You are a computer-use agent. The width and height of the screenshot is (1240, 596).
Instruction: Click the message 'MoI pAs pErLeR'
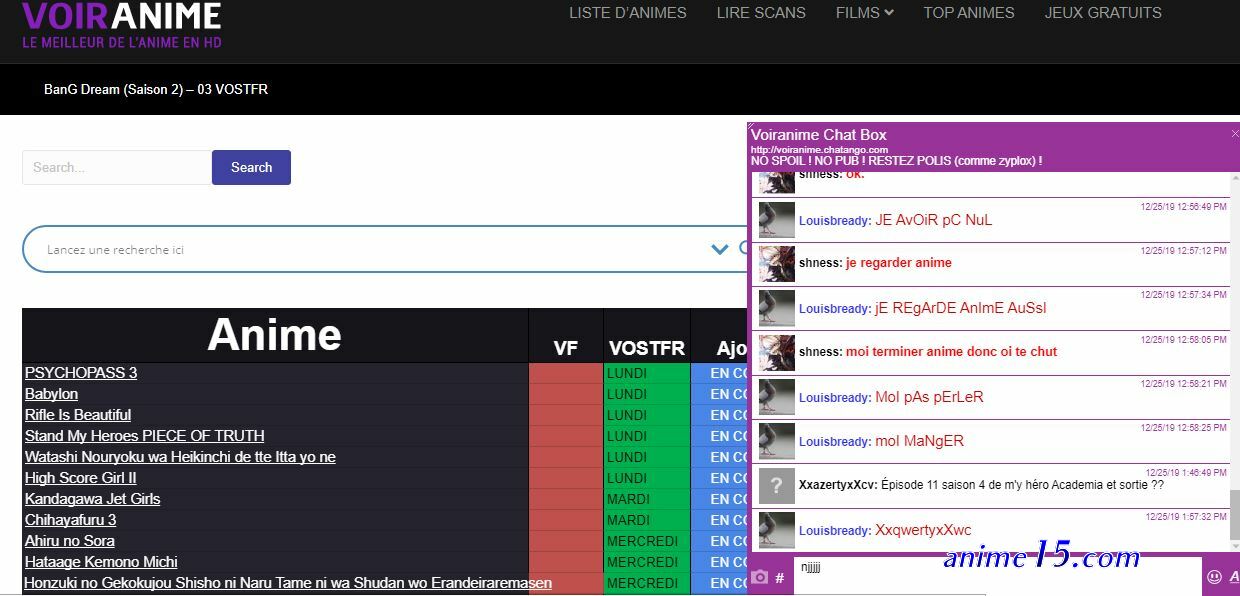pos(929,397)
